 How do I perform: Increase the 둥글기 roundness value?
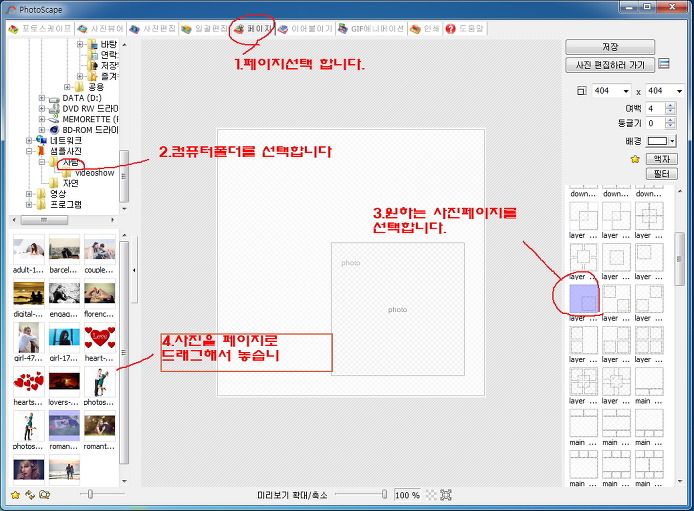click(671, 120)
